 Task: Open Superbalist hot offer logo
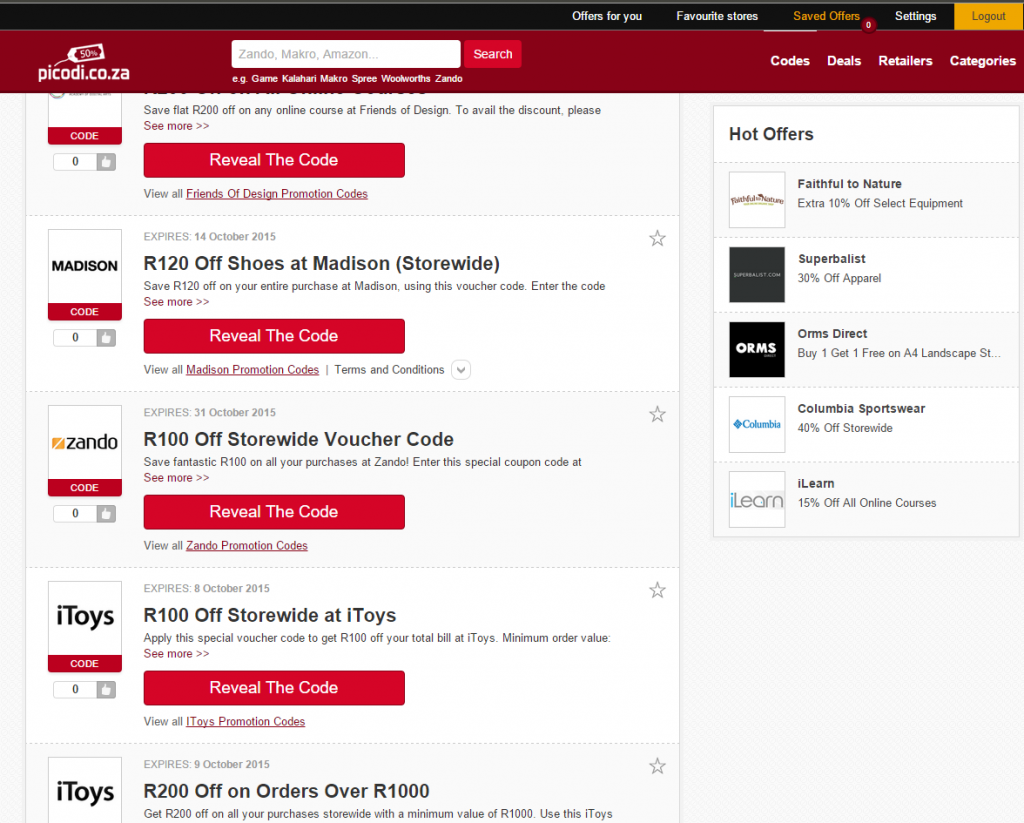757,275
